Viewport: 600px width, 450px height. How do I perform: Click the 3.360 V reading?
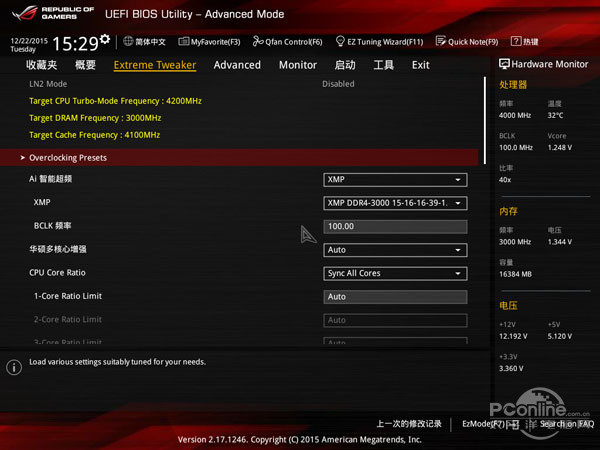click(x=511, y=368)
